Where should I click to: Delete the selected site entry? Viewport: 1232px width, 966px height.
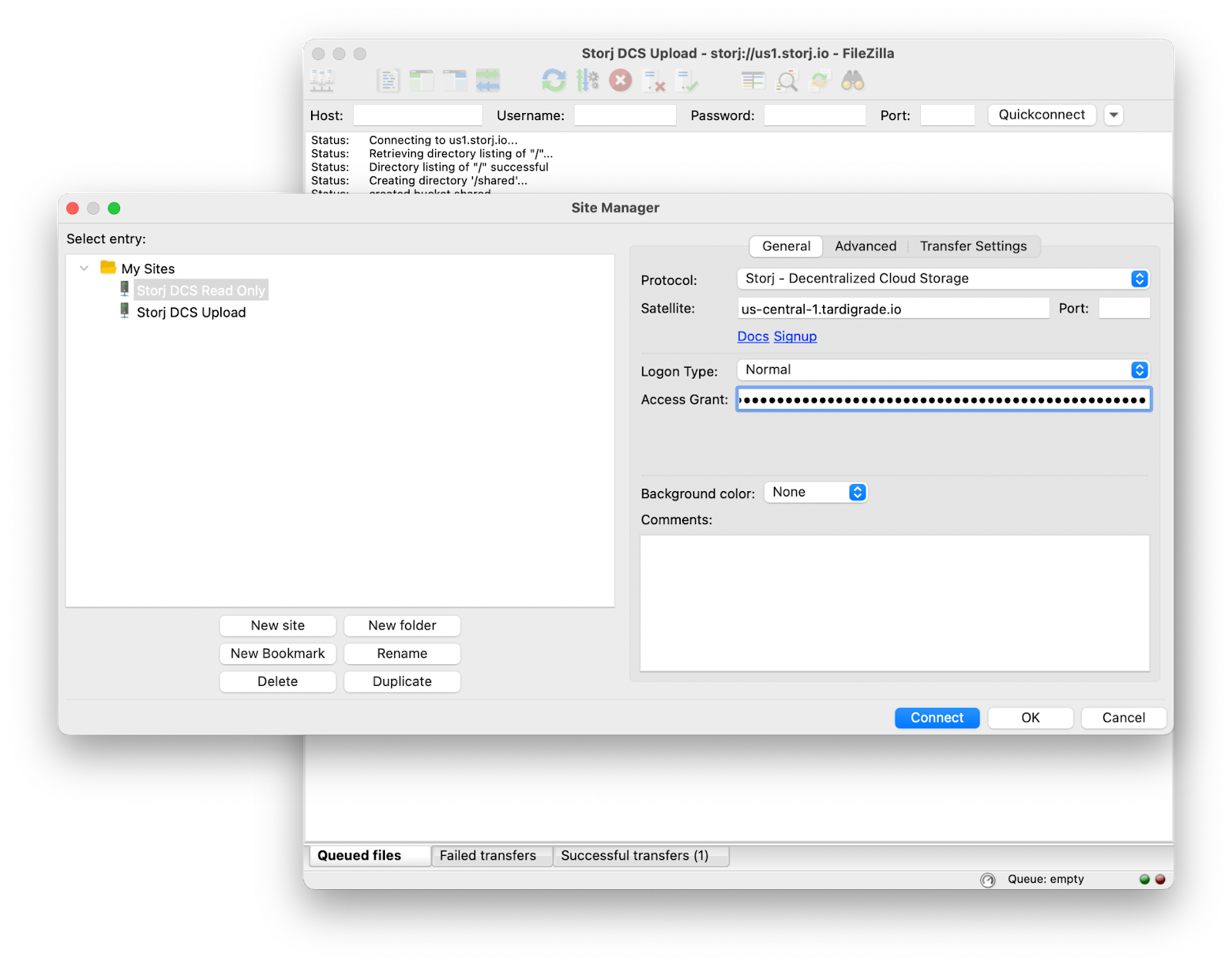(278, 682)
